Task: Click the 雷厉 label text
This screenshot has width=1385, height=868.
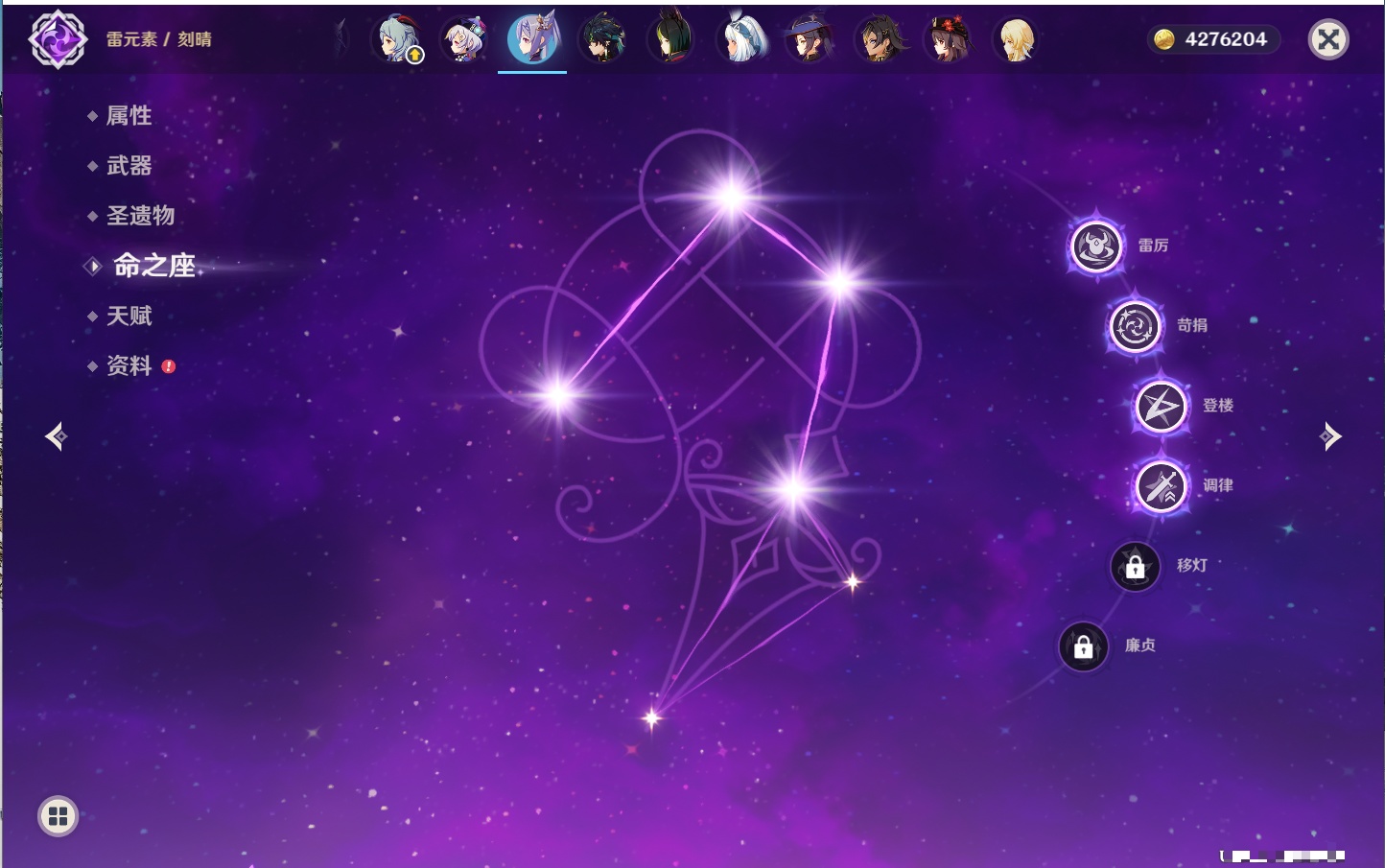Action: coord(1153,246)
